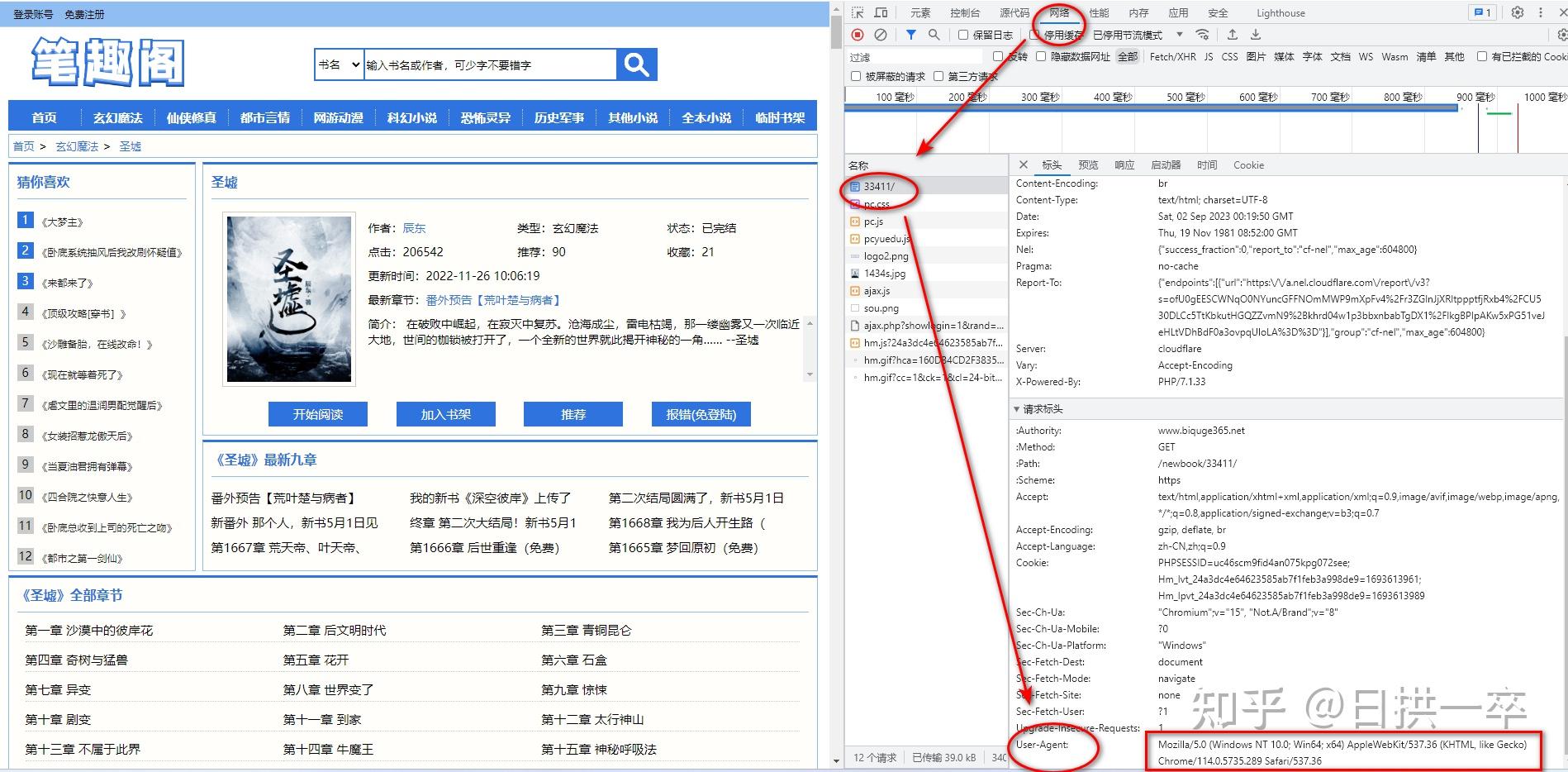Toggle the device toolbar icon in DevTools
1568x772 pixels.
click(881, 12)
